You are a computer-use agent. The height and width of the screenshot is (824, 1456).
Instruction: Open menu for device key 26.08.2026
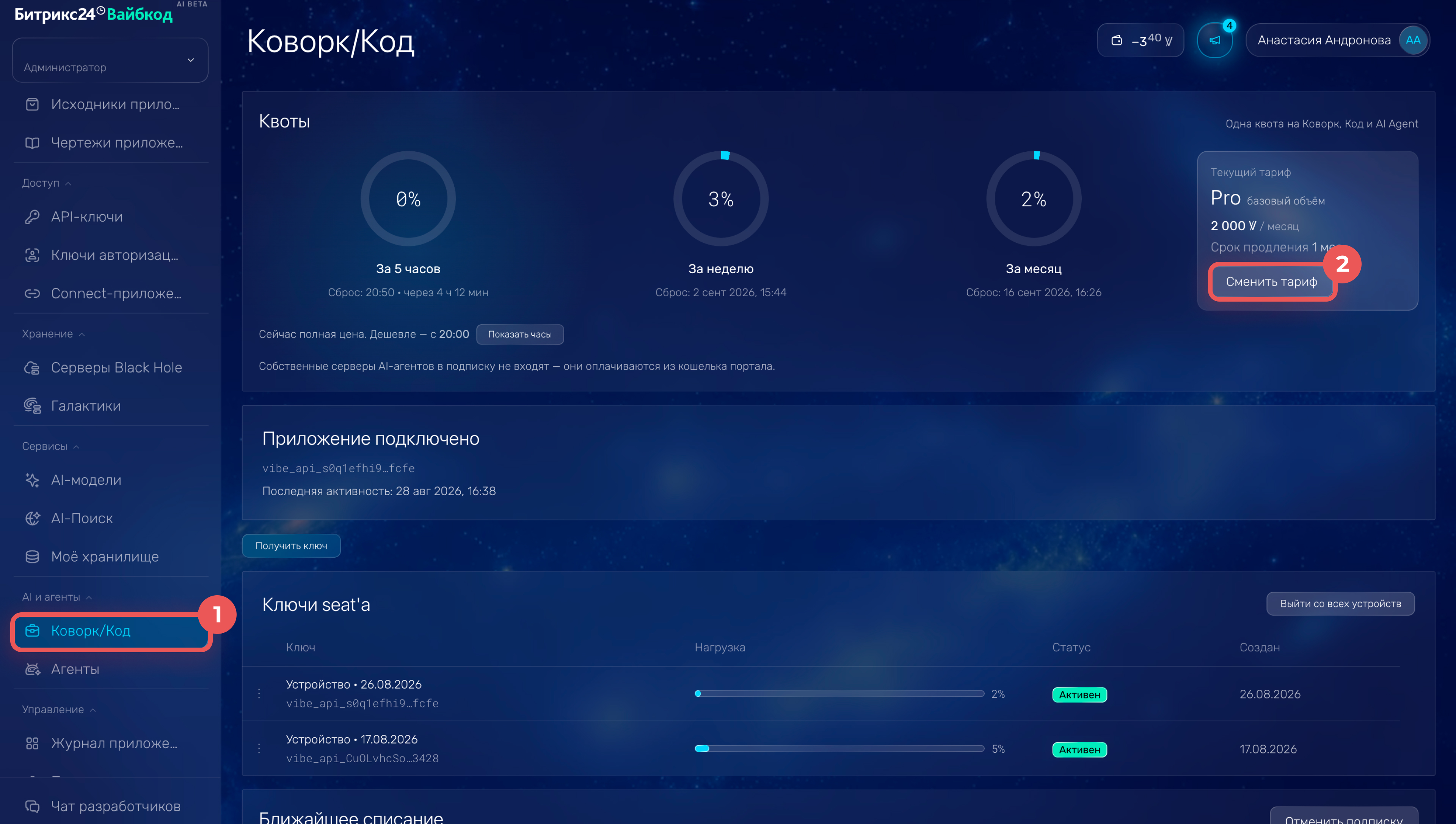259,694
